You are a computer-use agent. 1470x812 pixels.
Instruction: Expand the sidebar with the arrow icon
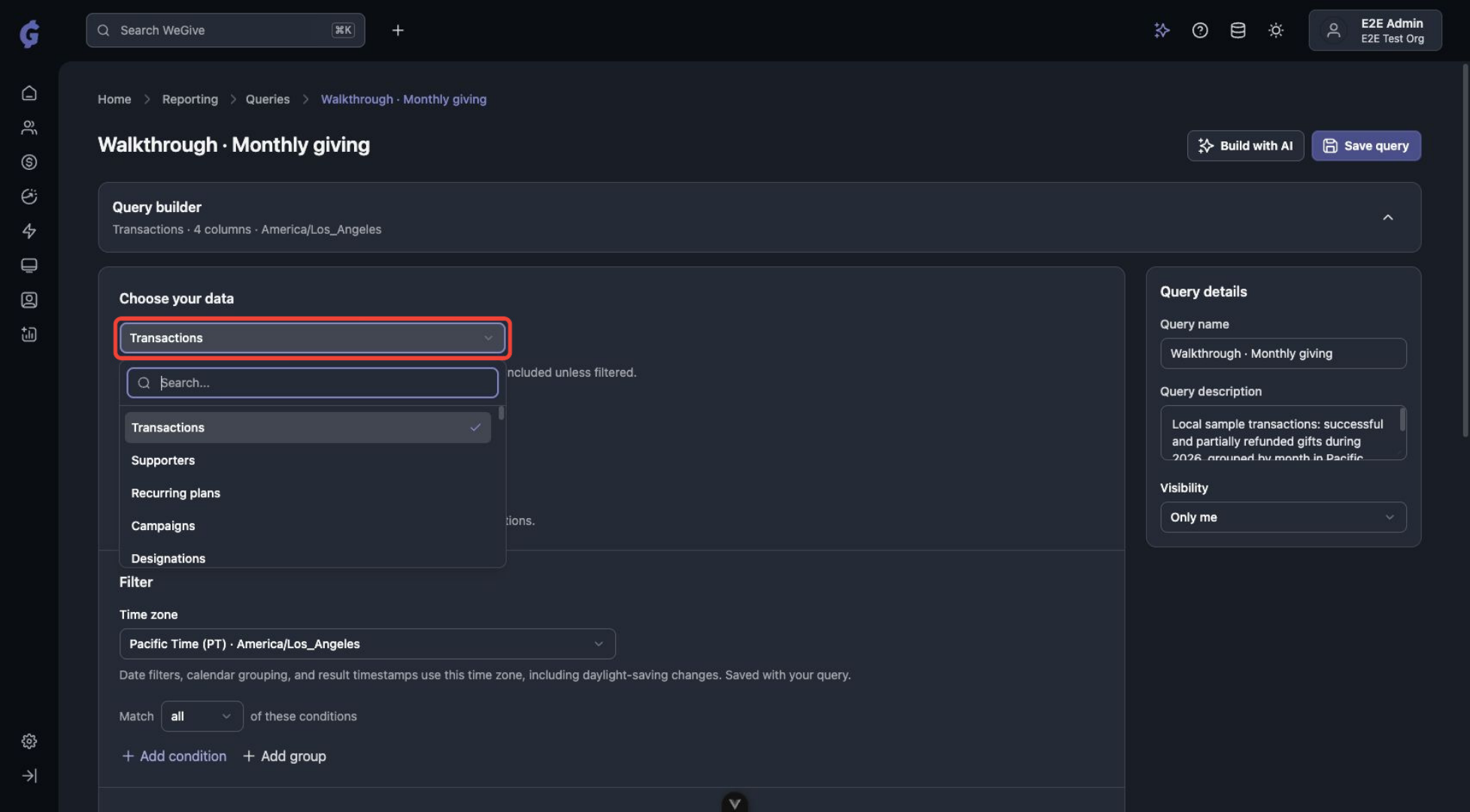click(x=29, y=776)
